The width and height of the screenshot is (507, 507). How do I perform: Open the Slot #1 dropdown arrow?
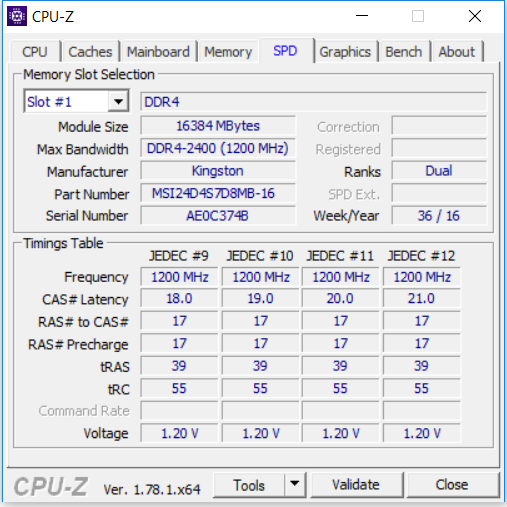tap(118, 101)
